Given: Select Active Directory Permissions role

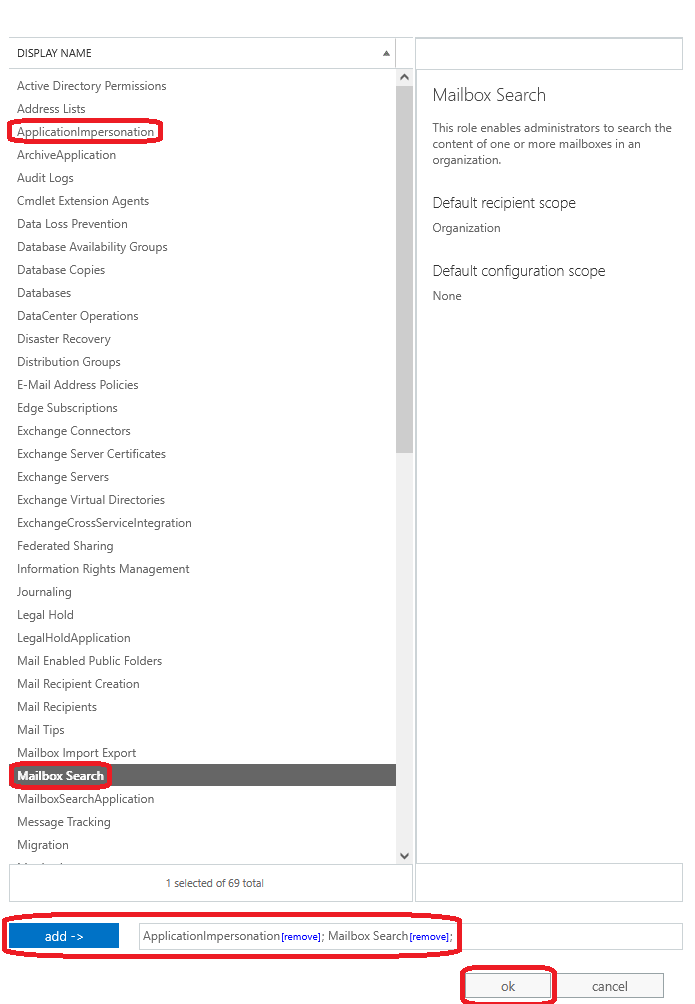Looking at the screenshot, I should pos(91,86).
